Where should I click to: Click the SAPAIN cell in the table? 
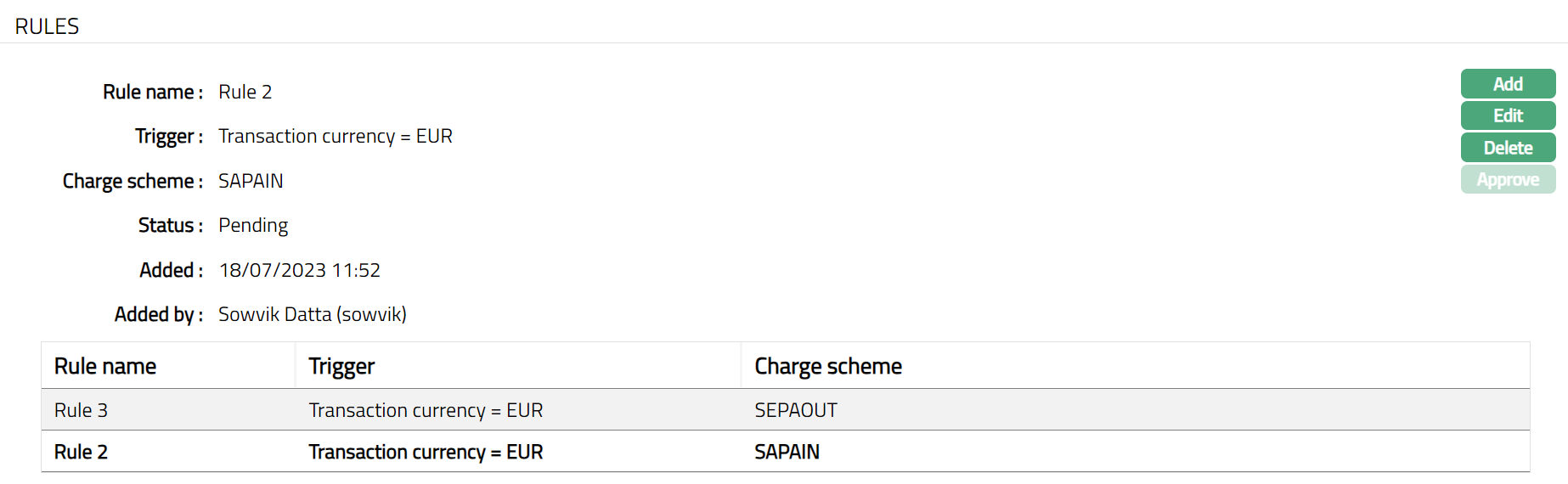coord(787,452)
